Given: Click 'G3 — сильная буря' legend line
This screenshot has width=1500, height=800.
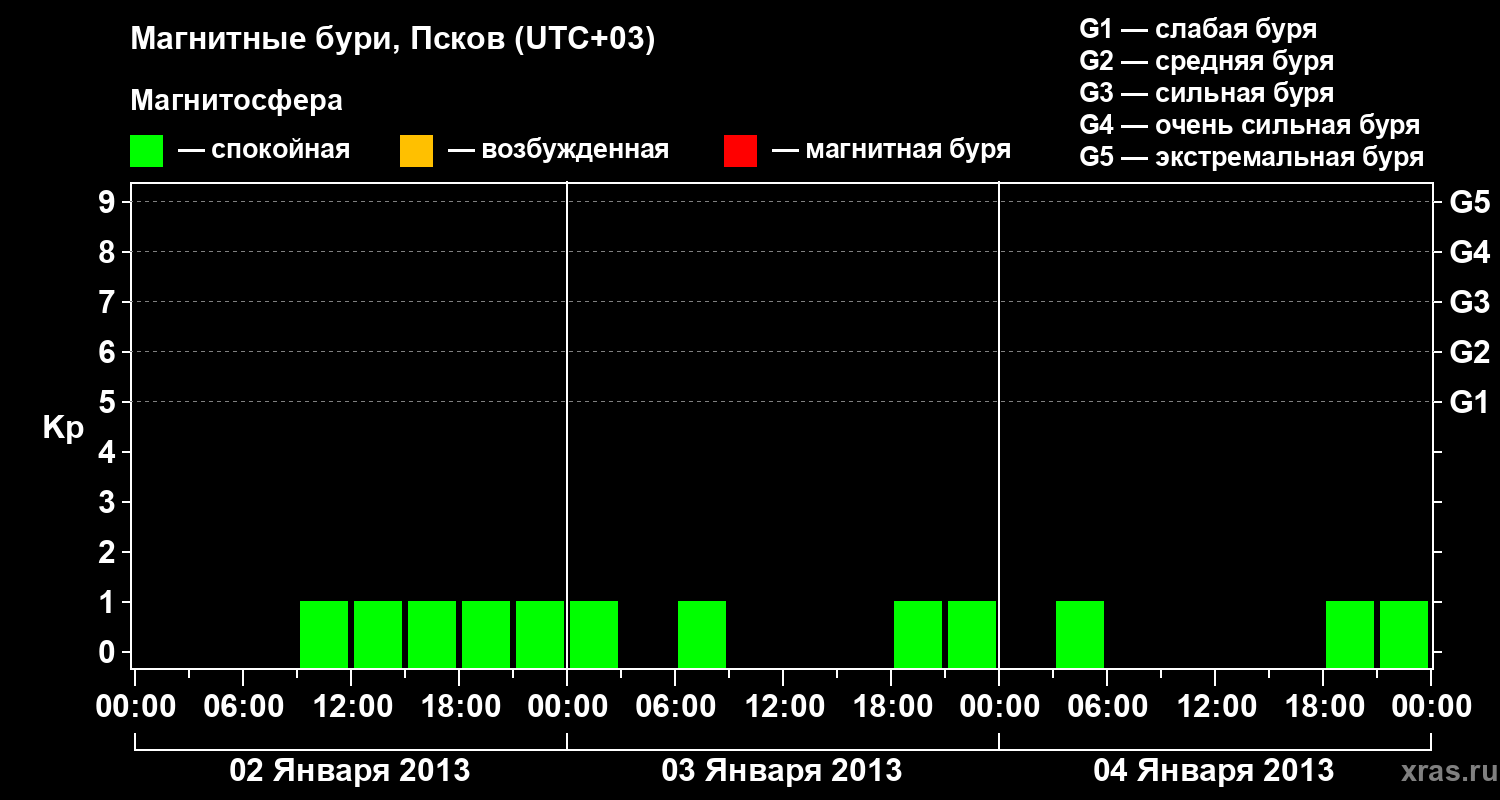Looking at the screenshot, I should [1206, 93].
